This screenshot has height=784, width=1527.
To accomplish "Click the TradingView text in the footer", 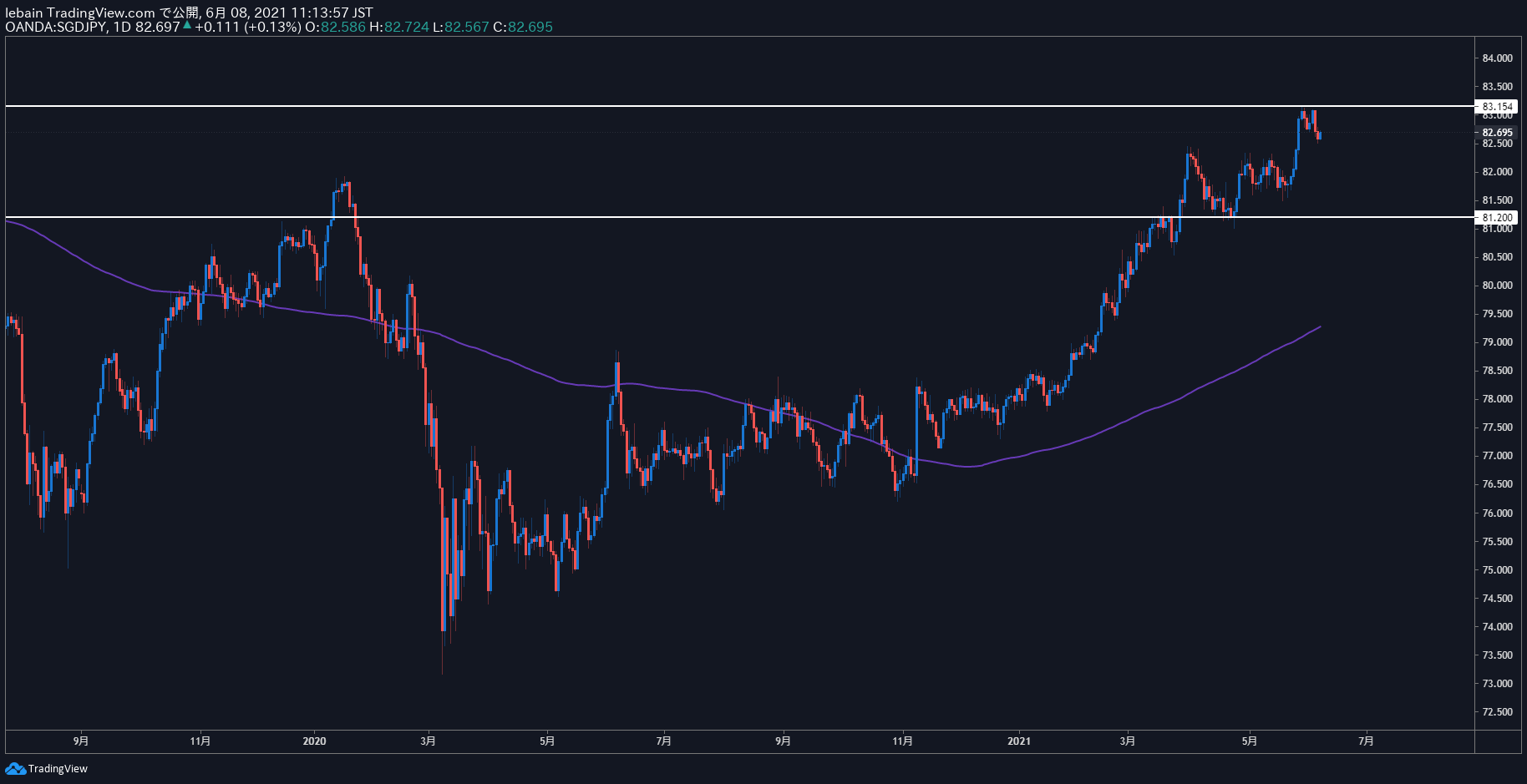I will [x=58, y=768].
